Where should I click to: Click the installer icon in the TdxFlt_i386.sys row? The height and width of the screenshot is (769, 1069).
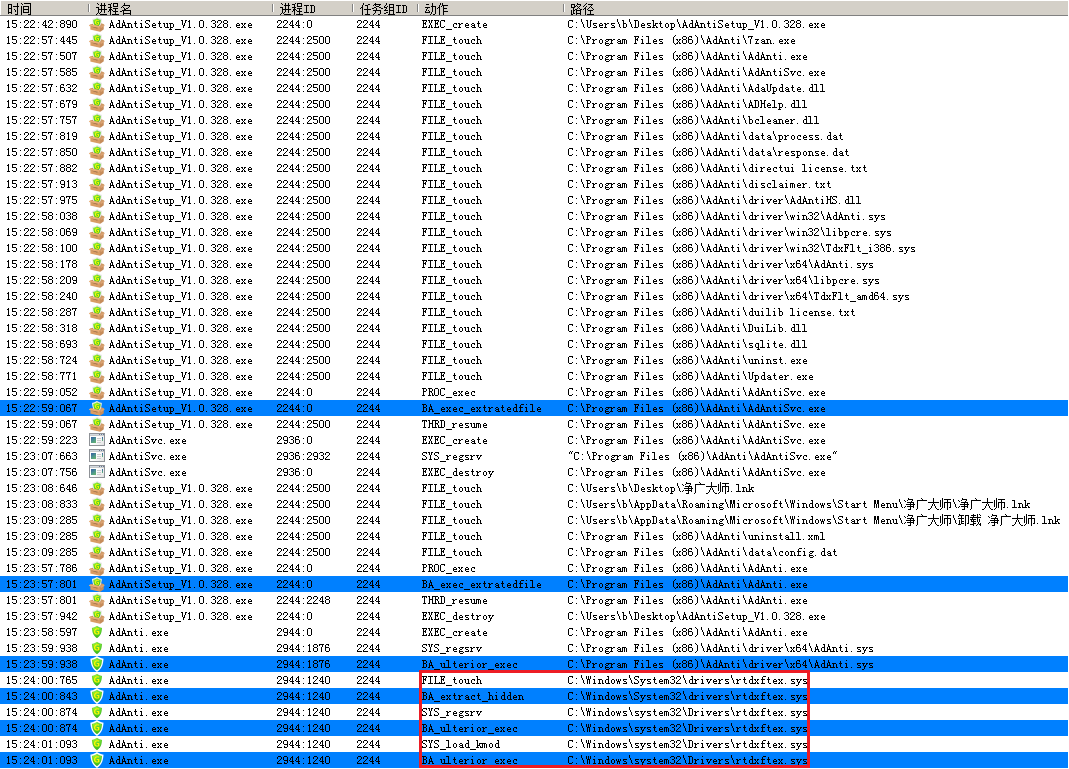(97, 248)
